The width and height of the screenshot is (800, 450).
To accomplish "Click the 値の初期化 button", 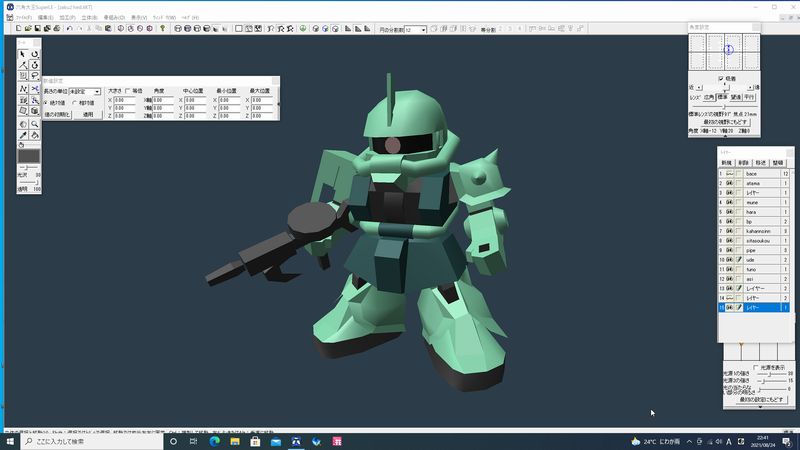I will pyautogui.click(x=57, y=115).
